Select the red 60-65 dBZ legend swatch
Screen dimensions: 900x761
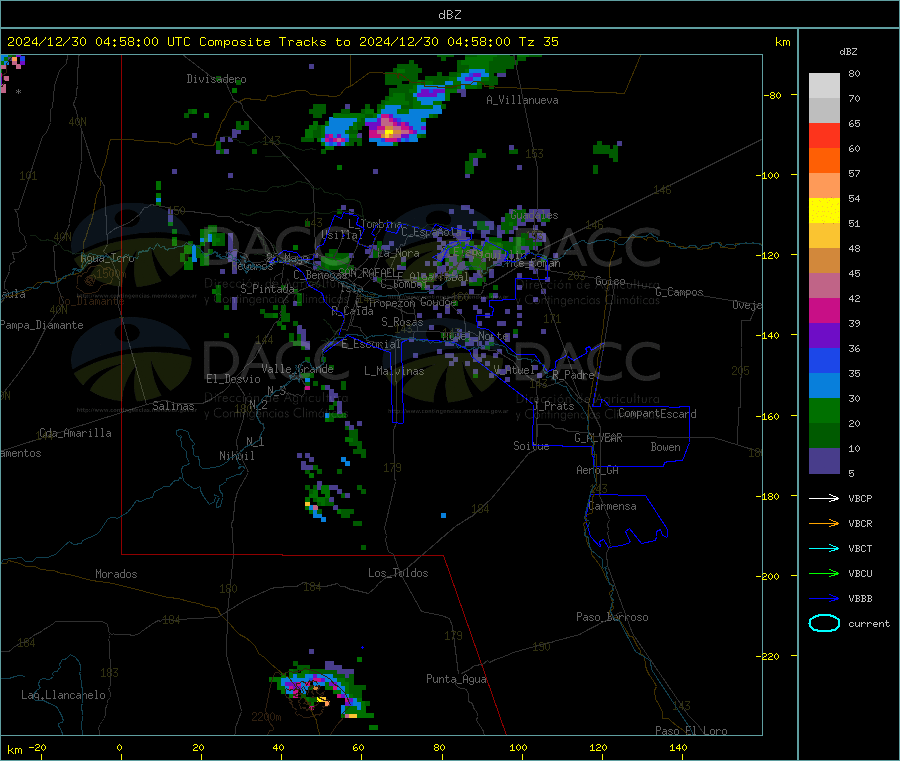click(x=824, y=135)
